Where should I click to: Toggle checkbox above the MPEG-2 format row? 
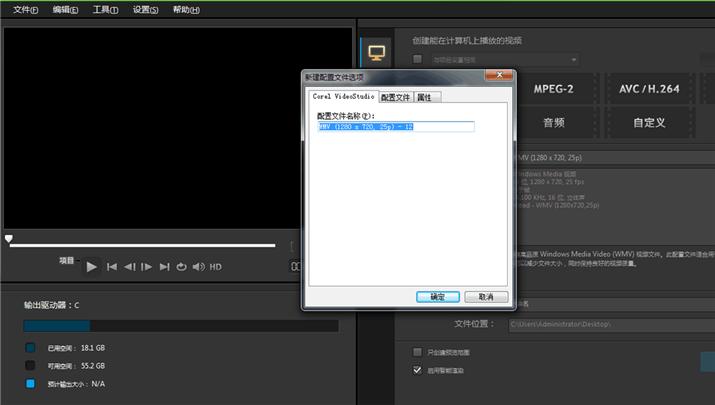(417, 60)
